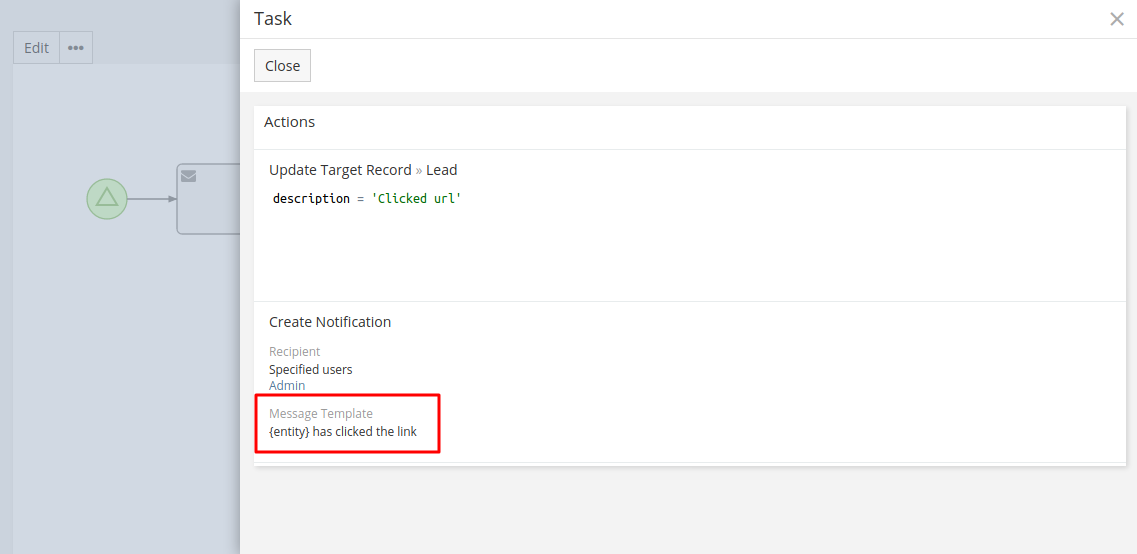Open the three-dots more options menu

point(75,48)
